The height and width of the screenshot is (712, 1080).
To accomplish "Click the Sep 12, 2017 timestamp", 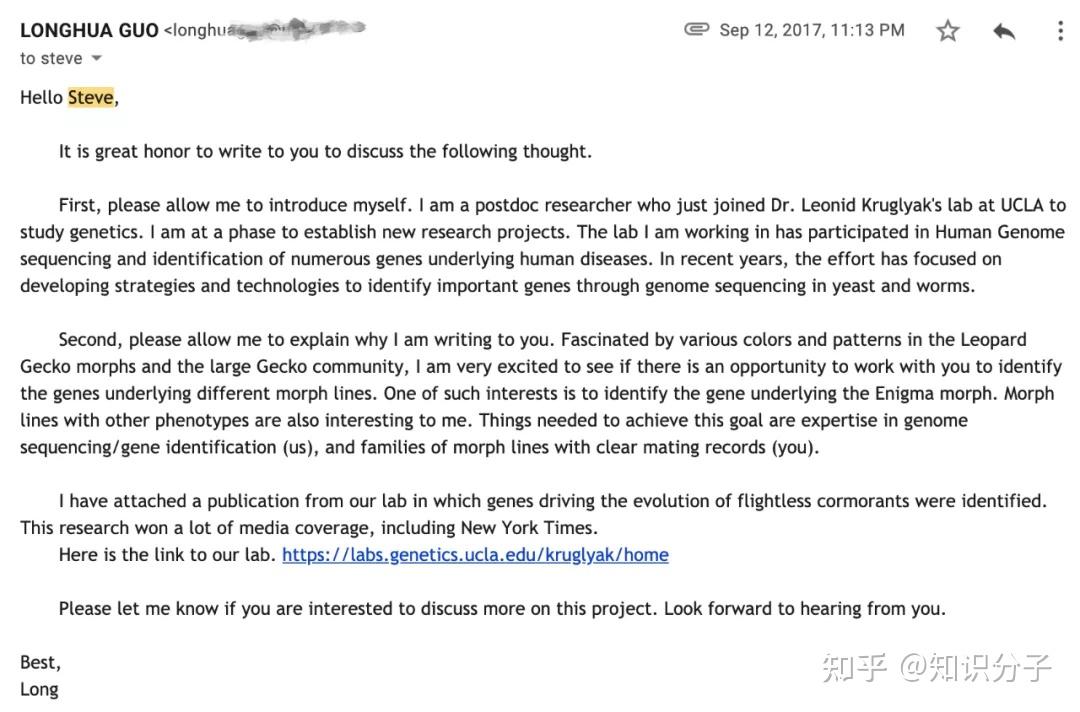I will tap(811, 30).
